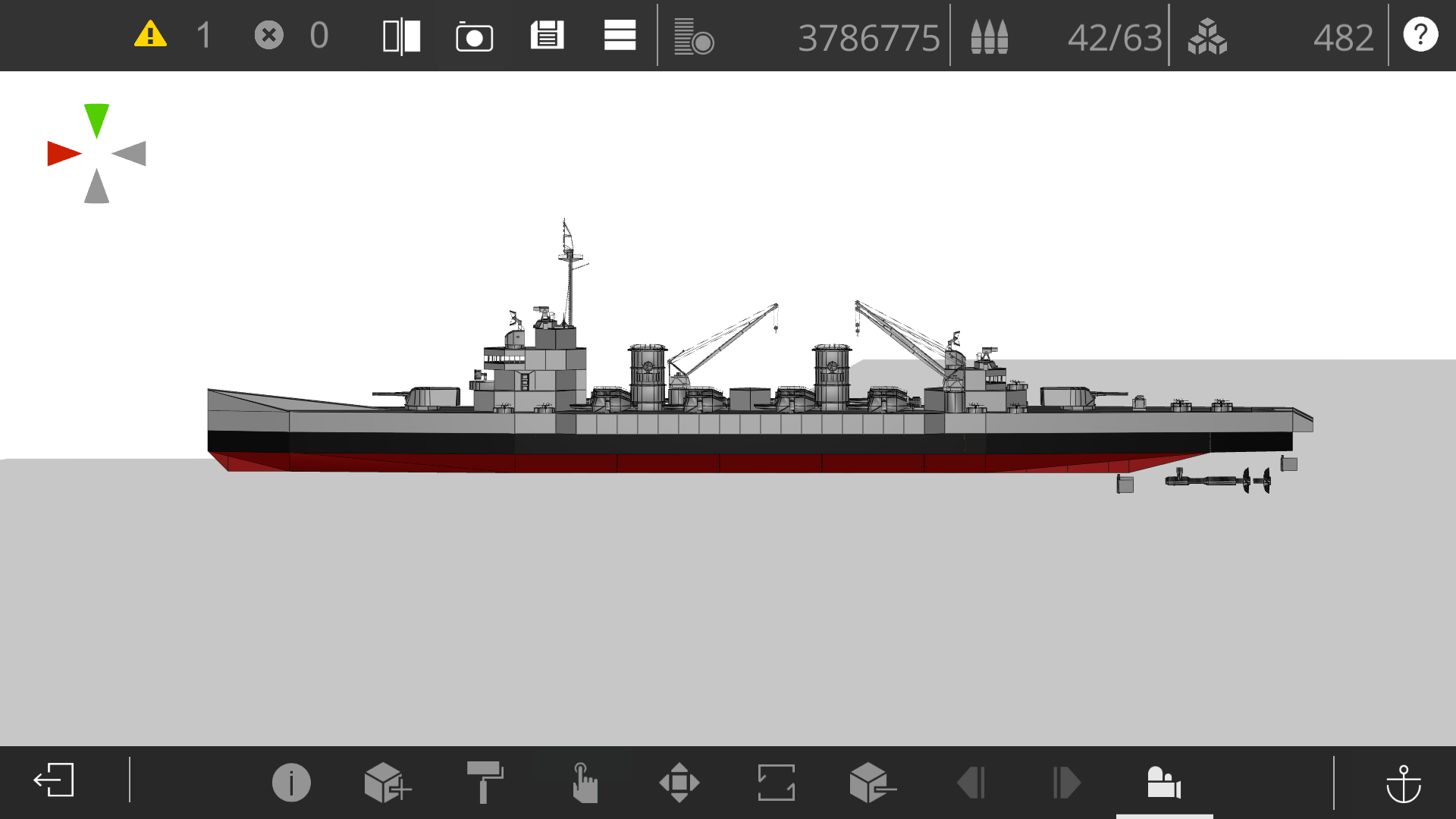Launch ship with the anchor button
The image size is (1456, 819).
(1403, 783)
